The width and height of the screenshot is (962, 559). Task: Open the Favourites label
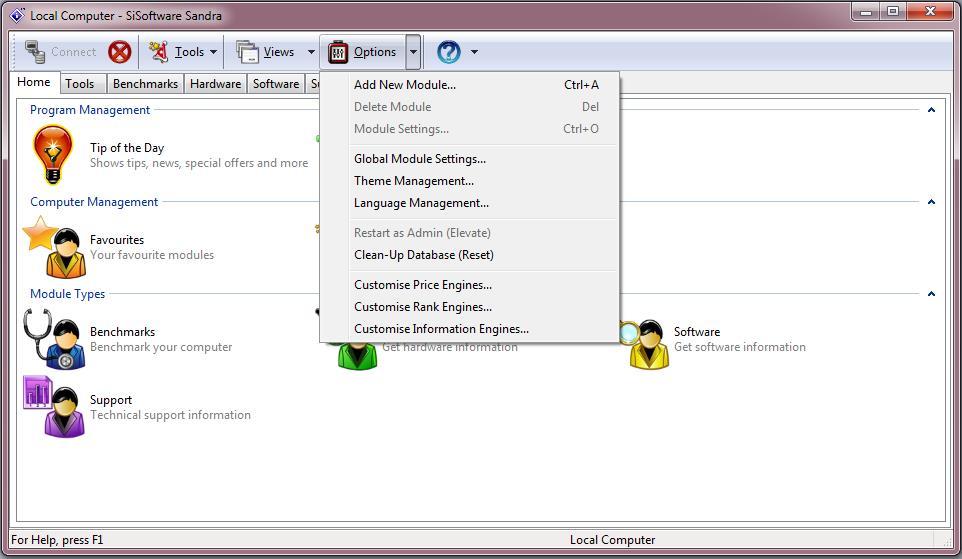pyautogui.click(x=117, y=240)
